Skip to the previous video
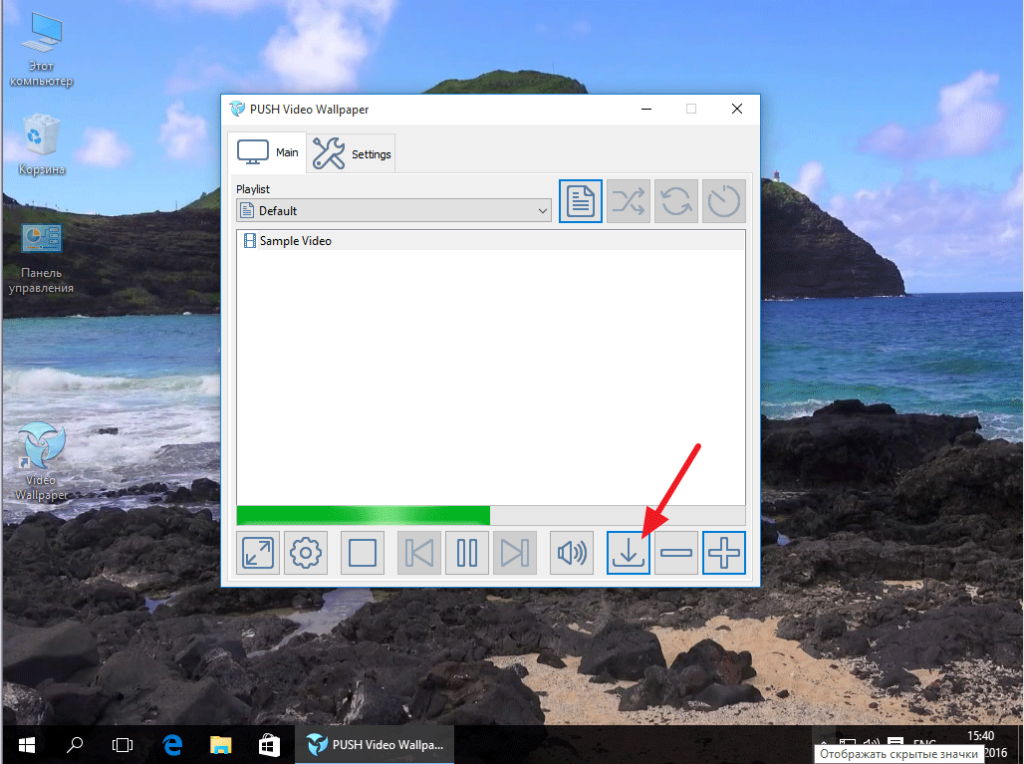1024x764 pixels. pyautogui.click(x=419, y=553)
